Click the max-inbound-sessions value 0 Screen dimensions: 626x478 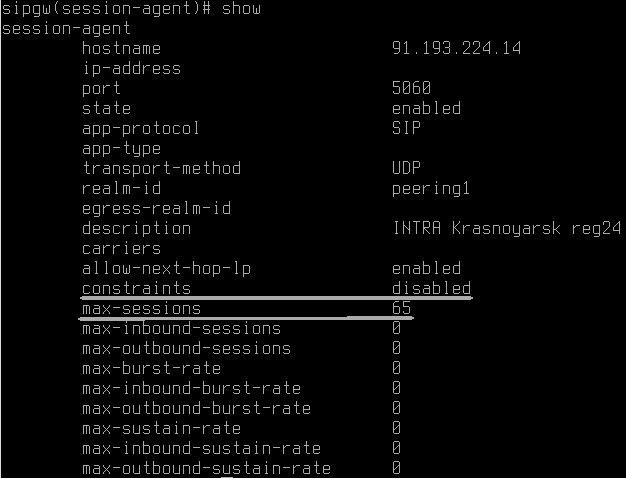click(396, 328)
